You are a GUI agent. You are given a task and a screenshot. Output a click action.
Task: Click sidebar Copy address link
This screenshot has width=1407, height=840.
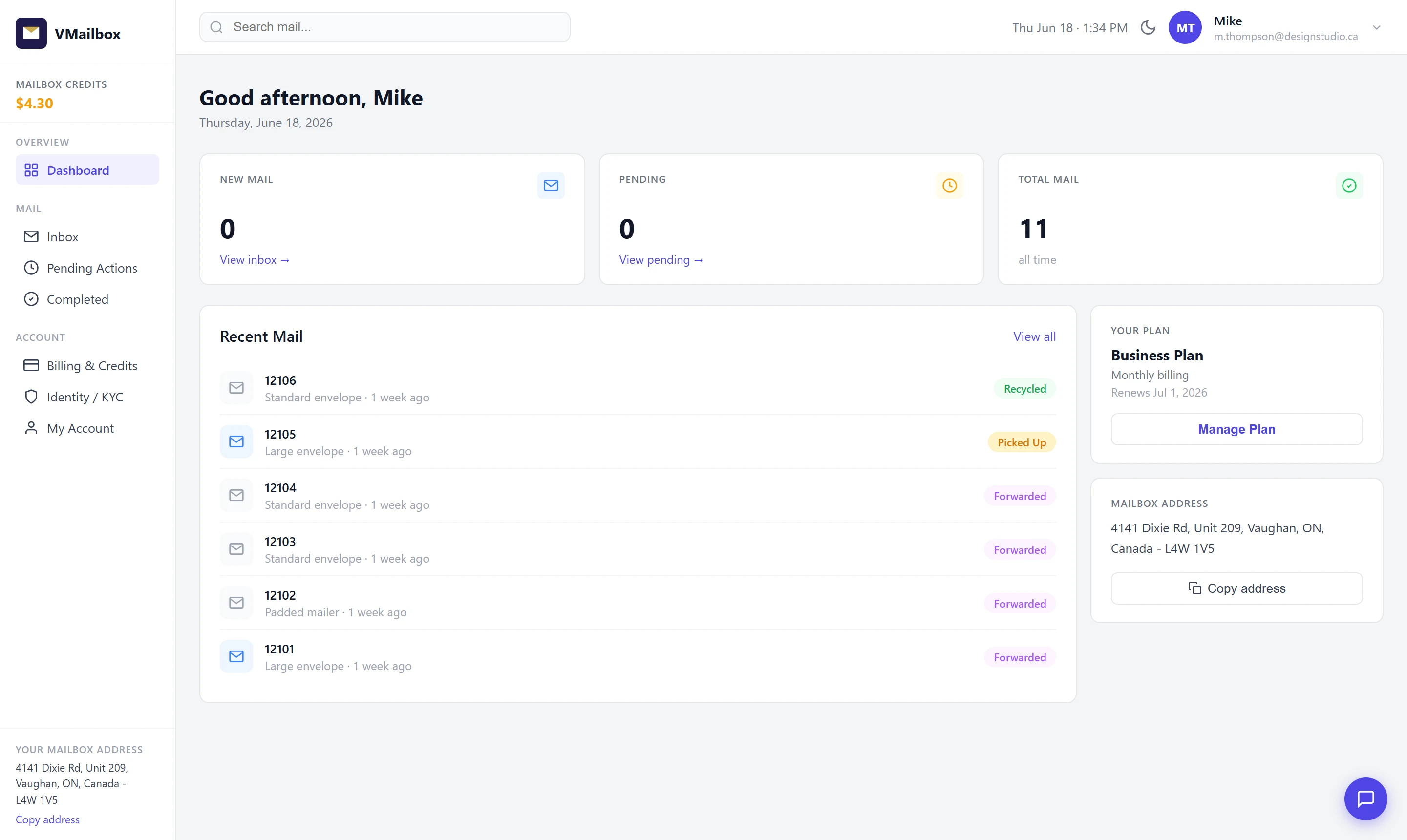point(47,819)
